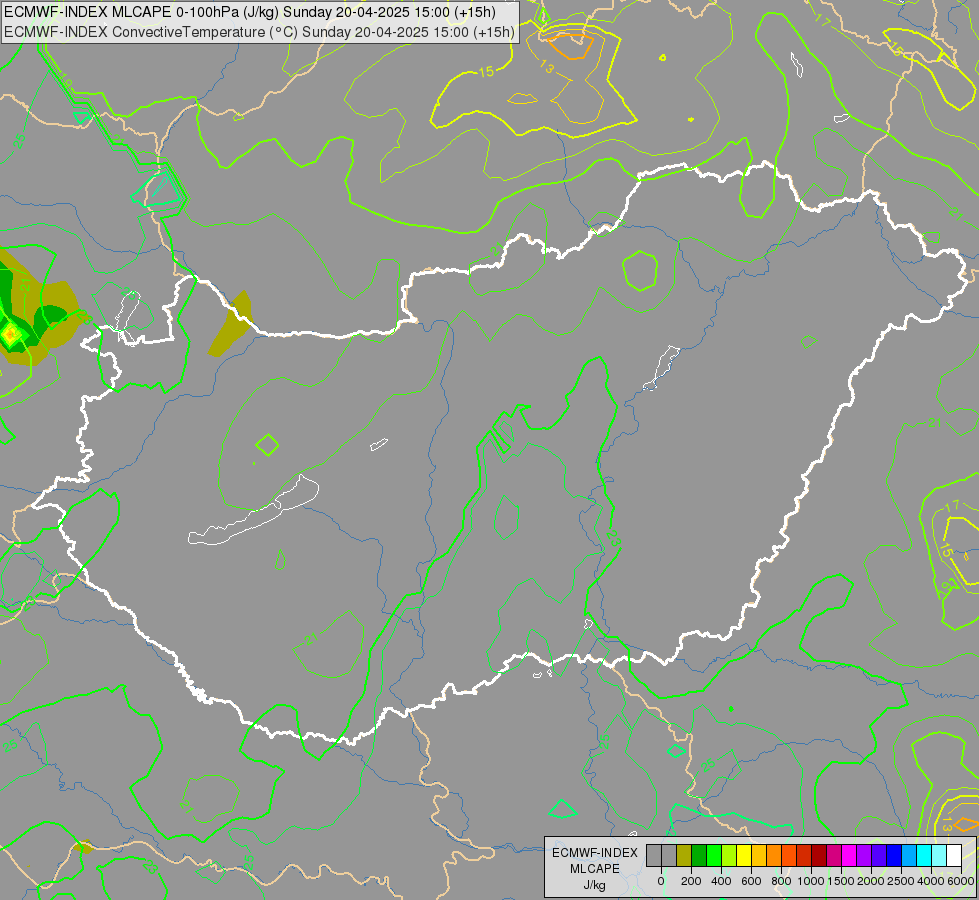Click the legend value 4000
Viewport: 979px width, 900px height.
pos(931,881)
